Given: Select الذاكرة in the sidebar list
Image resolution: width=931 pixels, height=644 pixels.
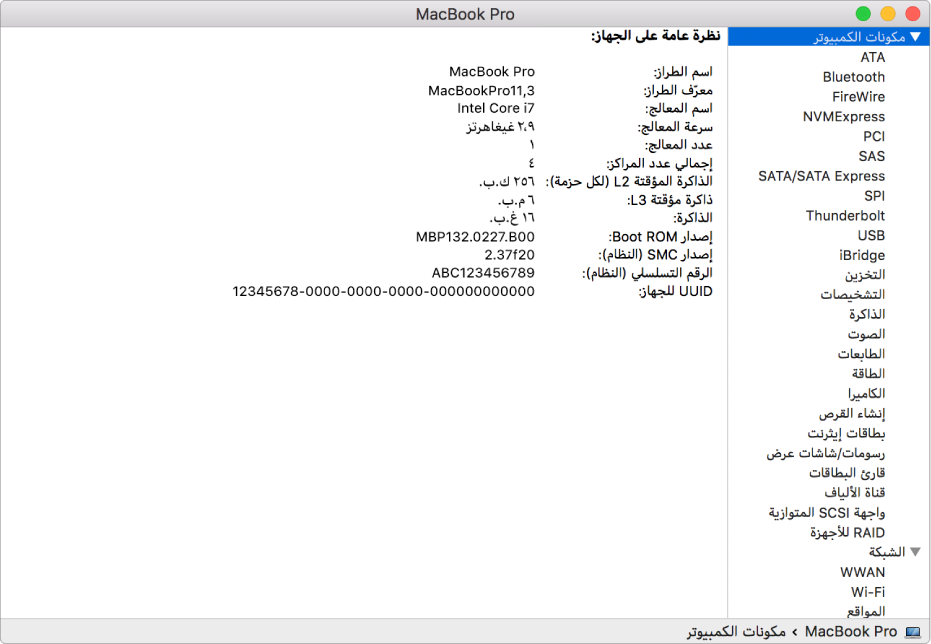Looking at the screenshot, I should pyautogui.click(x=867, y=314).
